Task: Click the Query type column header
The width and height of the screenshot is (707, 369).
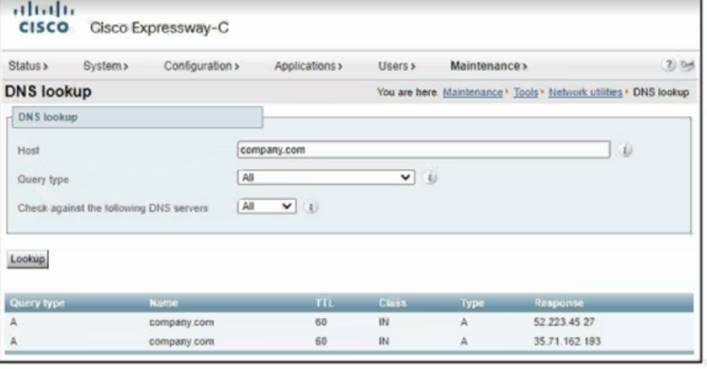Action: point(37,303)
